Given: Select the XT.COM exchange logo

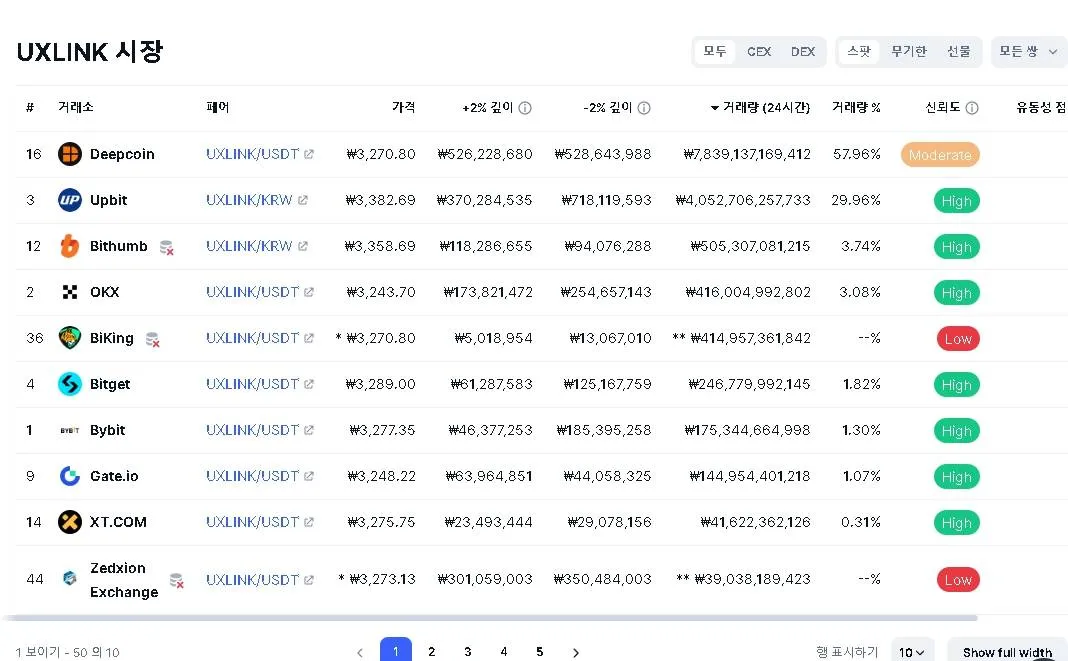Looking at the screenshot, I should (x=69, y=522).
